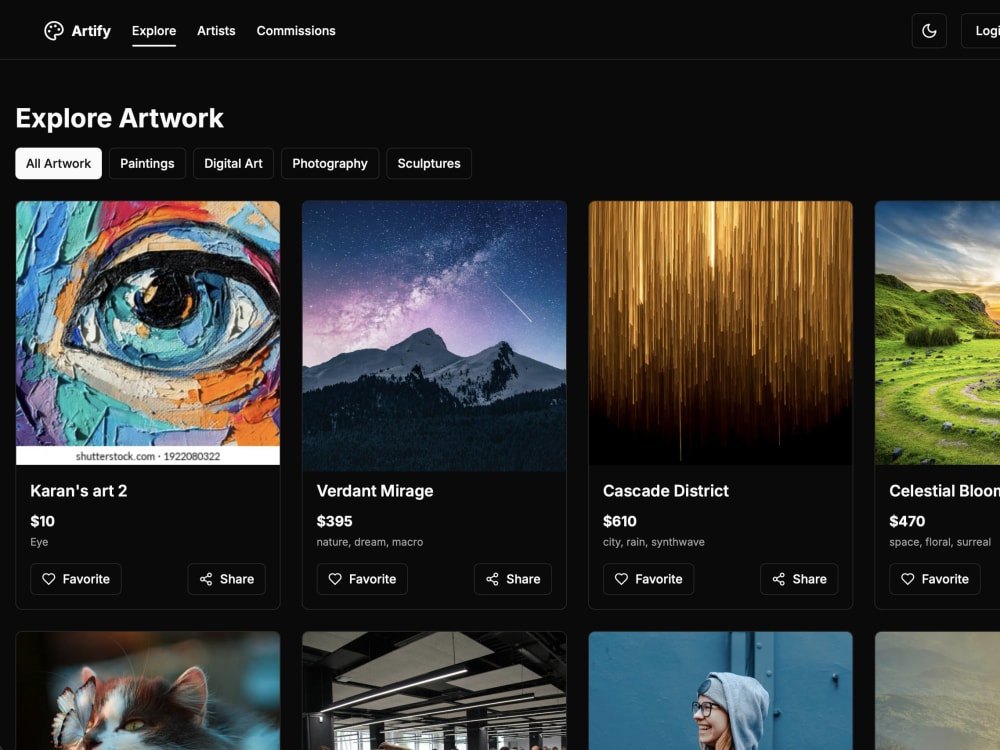Click the Login button
This screenshot has width=1000, height=750.
[982, 31]
